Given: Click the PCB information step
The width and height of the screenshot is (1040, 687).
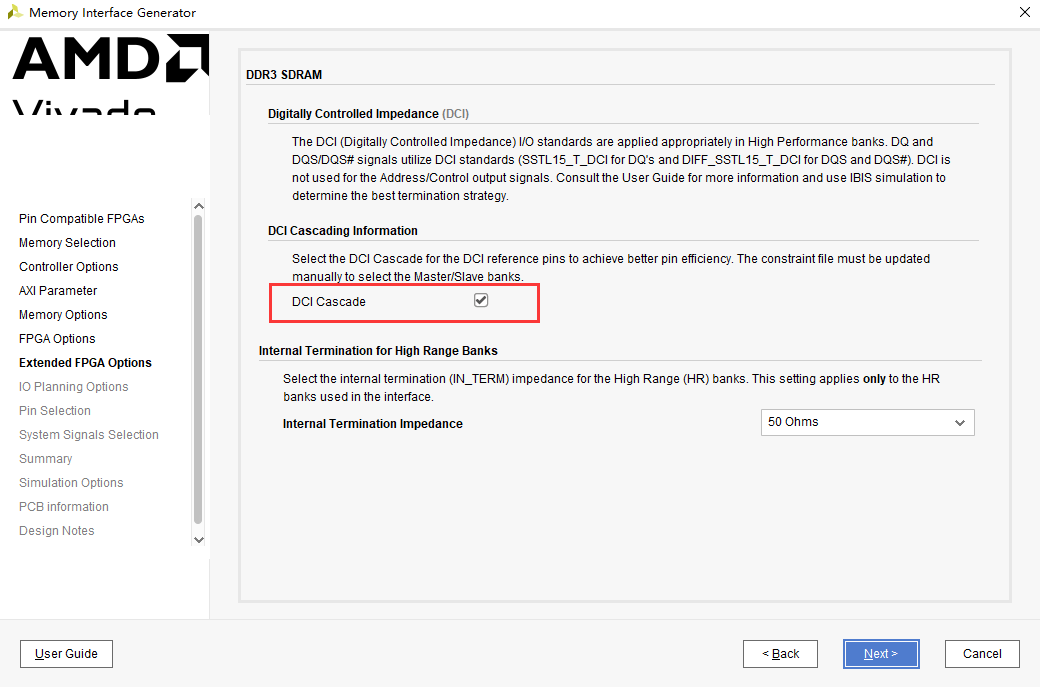Looking at the screenshot, I should 64,507.
